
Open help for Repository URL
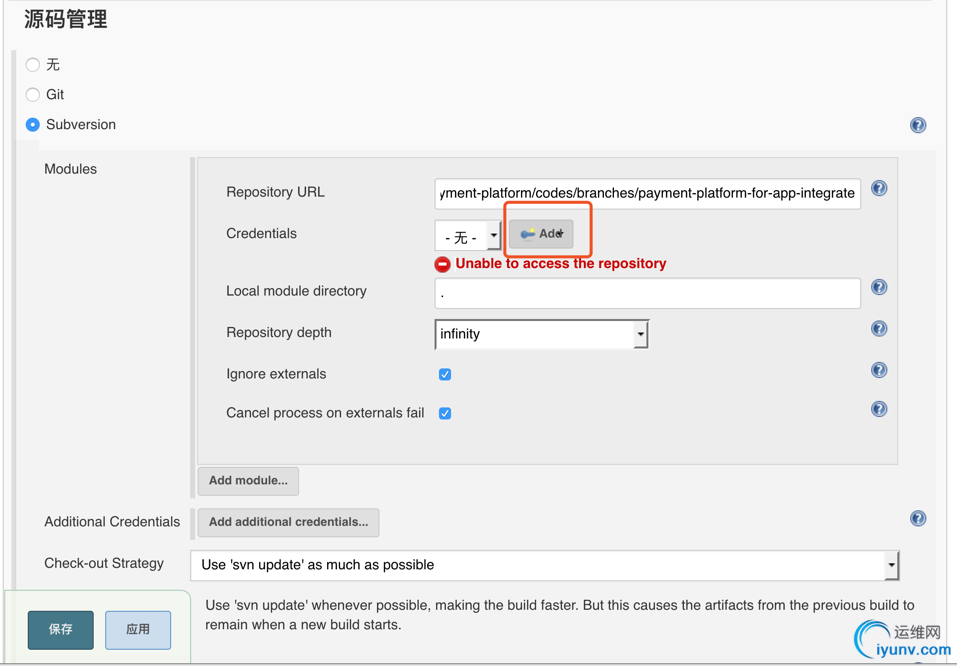tap(879, 188)
